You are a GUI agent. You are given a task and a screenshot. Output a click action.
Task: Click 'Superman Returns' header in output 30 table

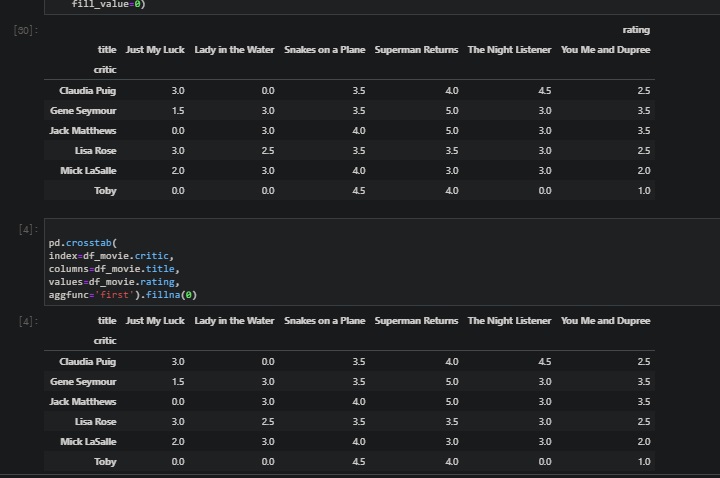pyautogui.click(x=416, y=50)
